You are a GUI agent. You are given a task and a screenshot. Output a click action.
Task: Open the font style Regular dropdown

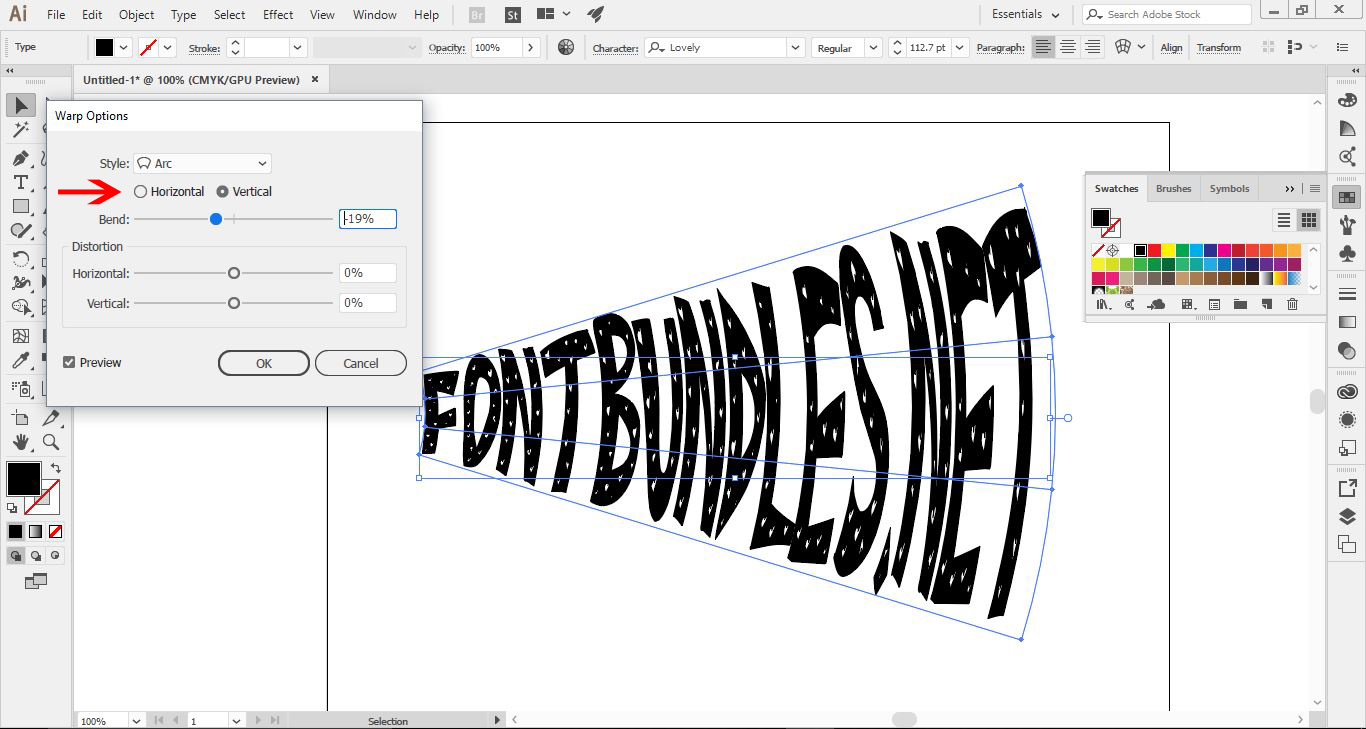[873, 47]
